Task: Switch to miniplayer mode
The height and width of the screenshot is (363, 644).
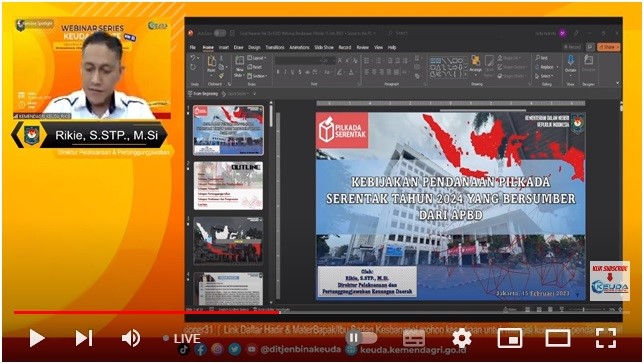Action: [510, 339]
